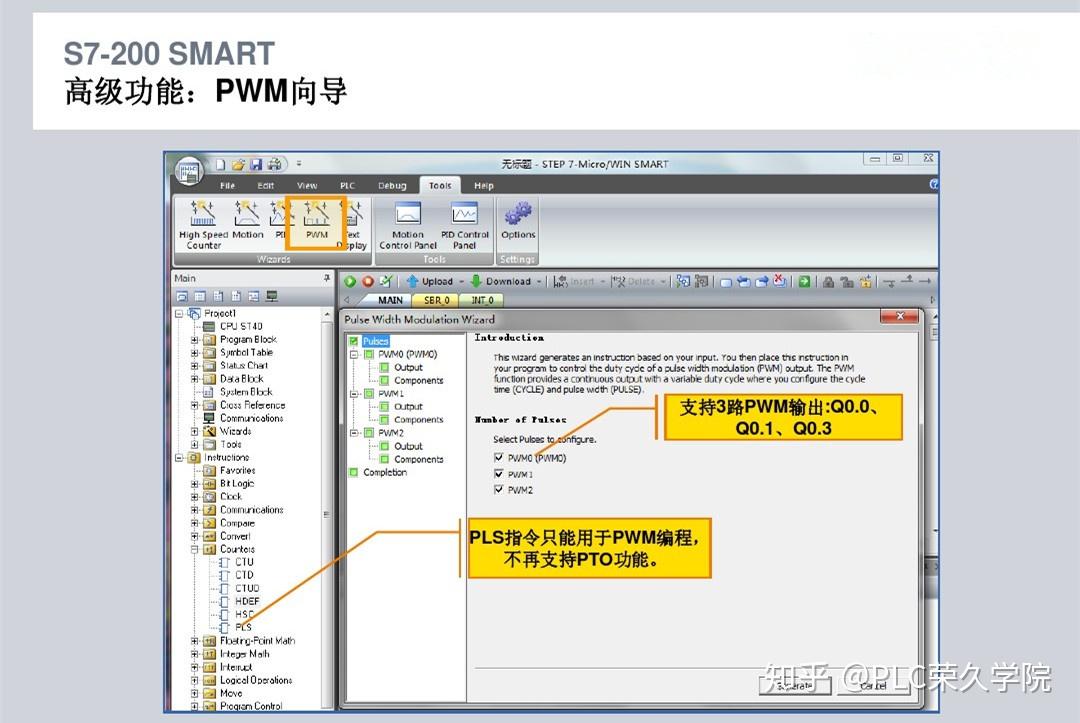This screenshot has height=723, width=1080.
Task: Open a project via quick access folder icon
Action: point(238,165)
